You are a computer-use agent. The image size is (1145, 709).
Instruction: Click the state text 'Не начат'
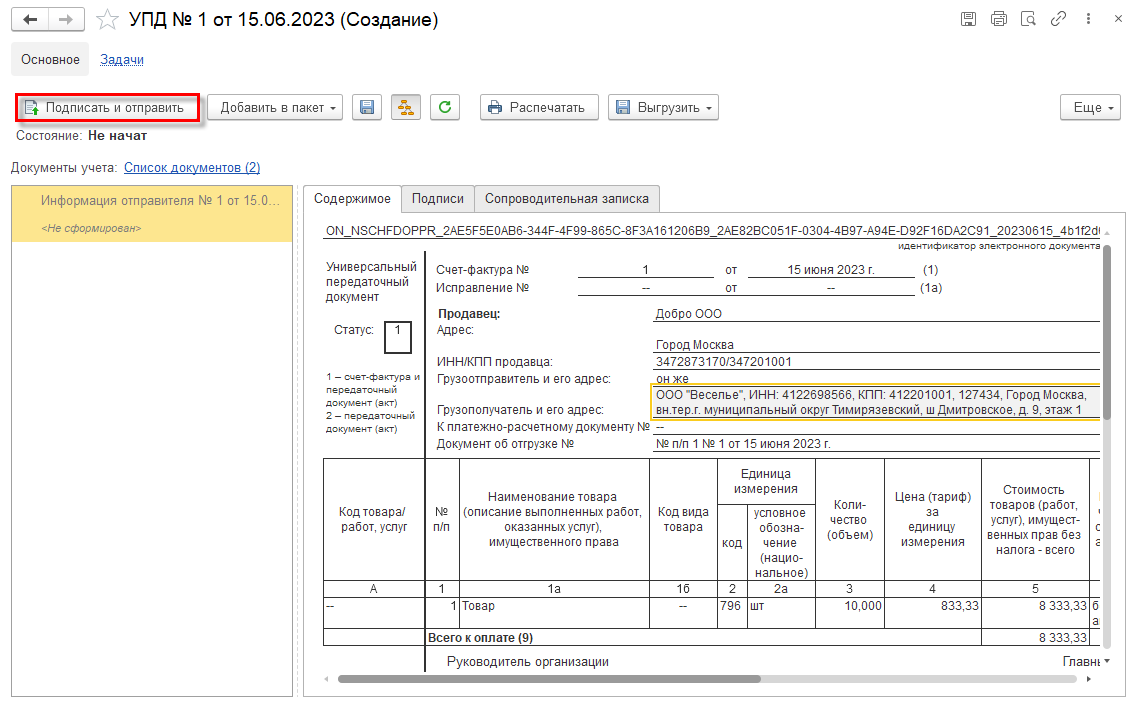coord(118,136)
